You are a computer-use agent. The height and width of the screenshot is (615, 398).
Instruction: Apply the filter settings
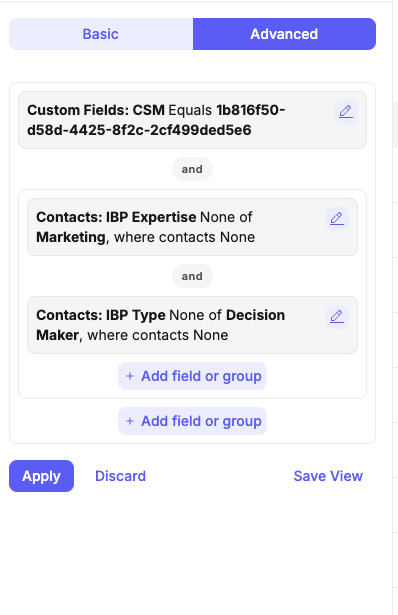(x=42, y=476)
